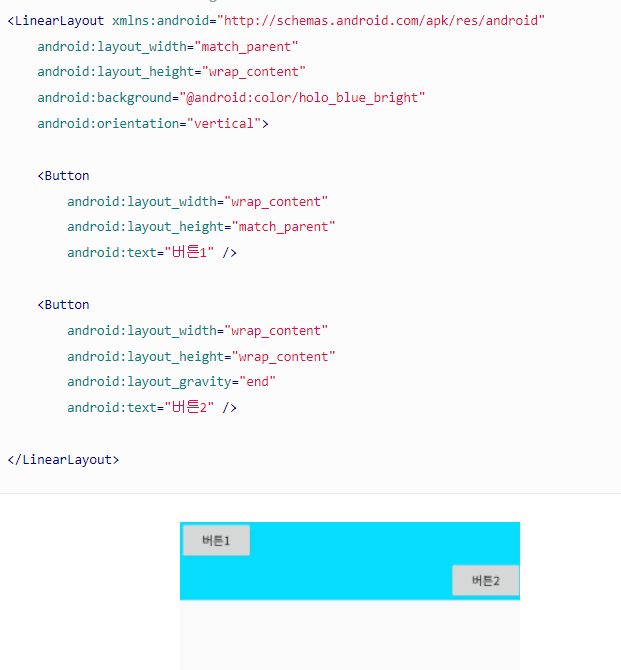Click the second <Button tag

coord(63,305)
